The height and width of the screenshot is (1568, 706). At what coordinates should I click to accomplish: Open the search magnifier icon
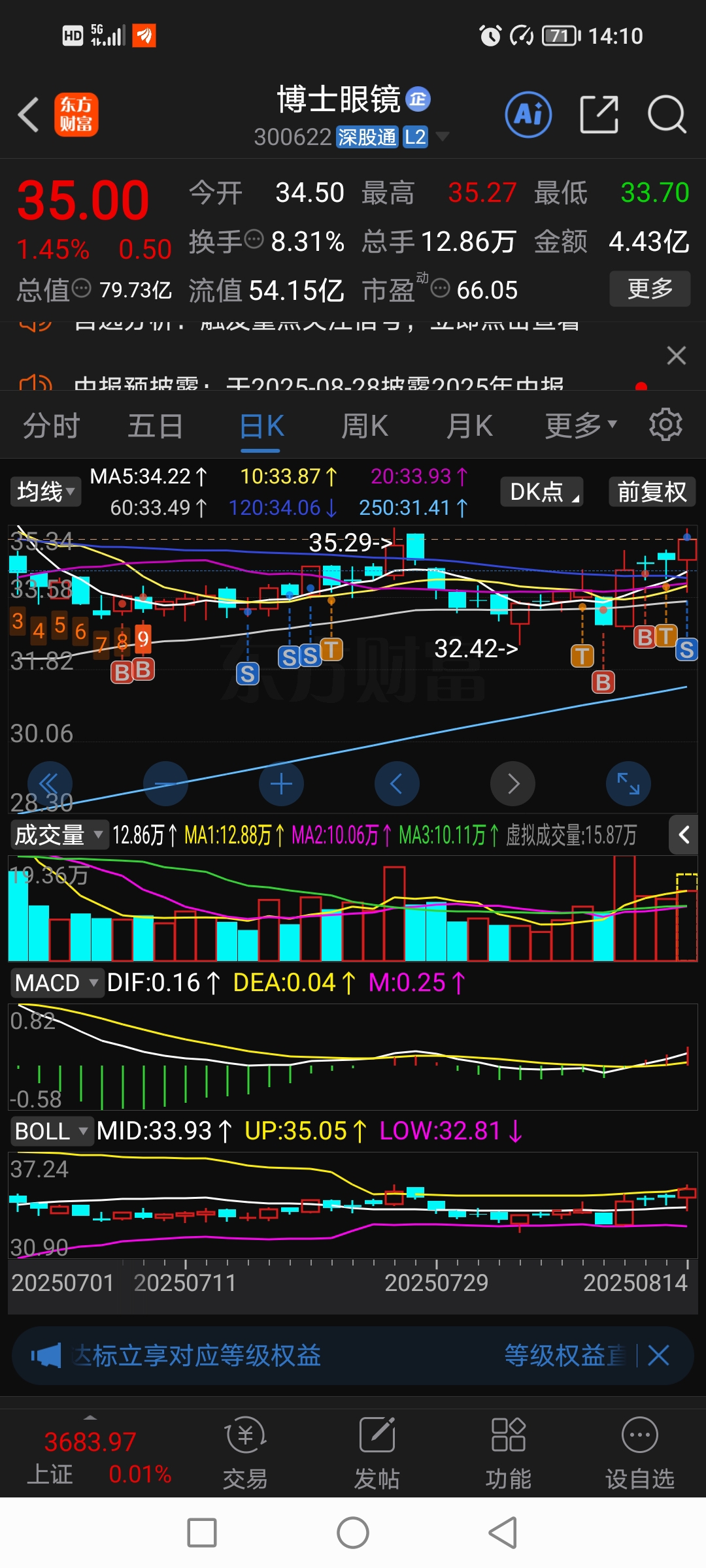pyautogui.click(x=667, y=114)
